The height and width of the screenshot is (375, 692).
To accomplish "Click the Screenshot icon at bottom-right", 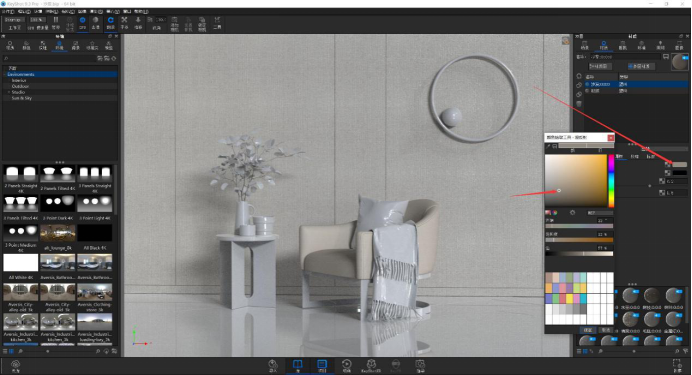I will coord(677,365).
